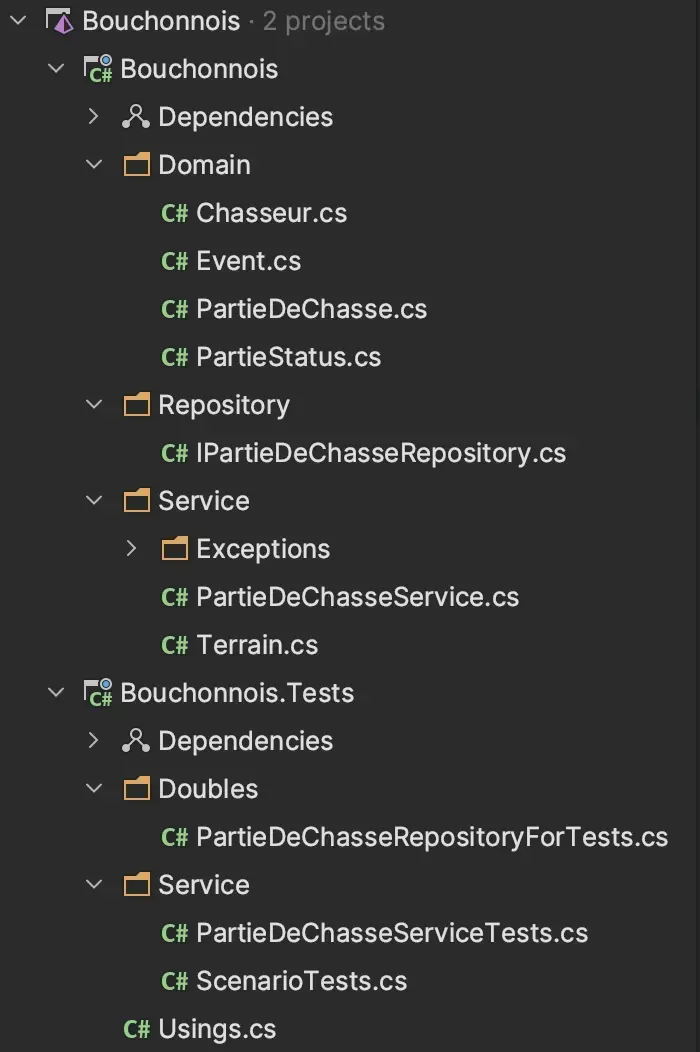Click the Bouchonnois solution icon
The height and width of the screenshot is (1052, 700).
click(x=59, y=21)
